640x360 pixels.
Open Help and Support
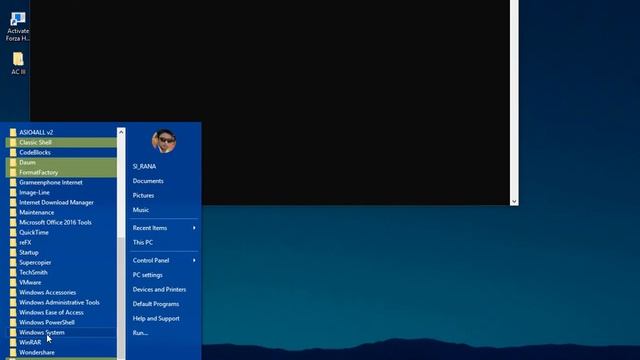click(x=156, y=318)
